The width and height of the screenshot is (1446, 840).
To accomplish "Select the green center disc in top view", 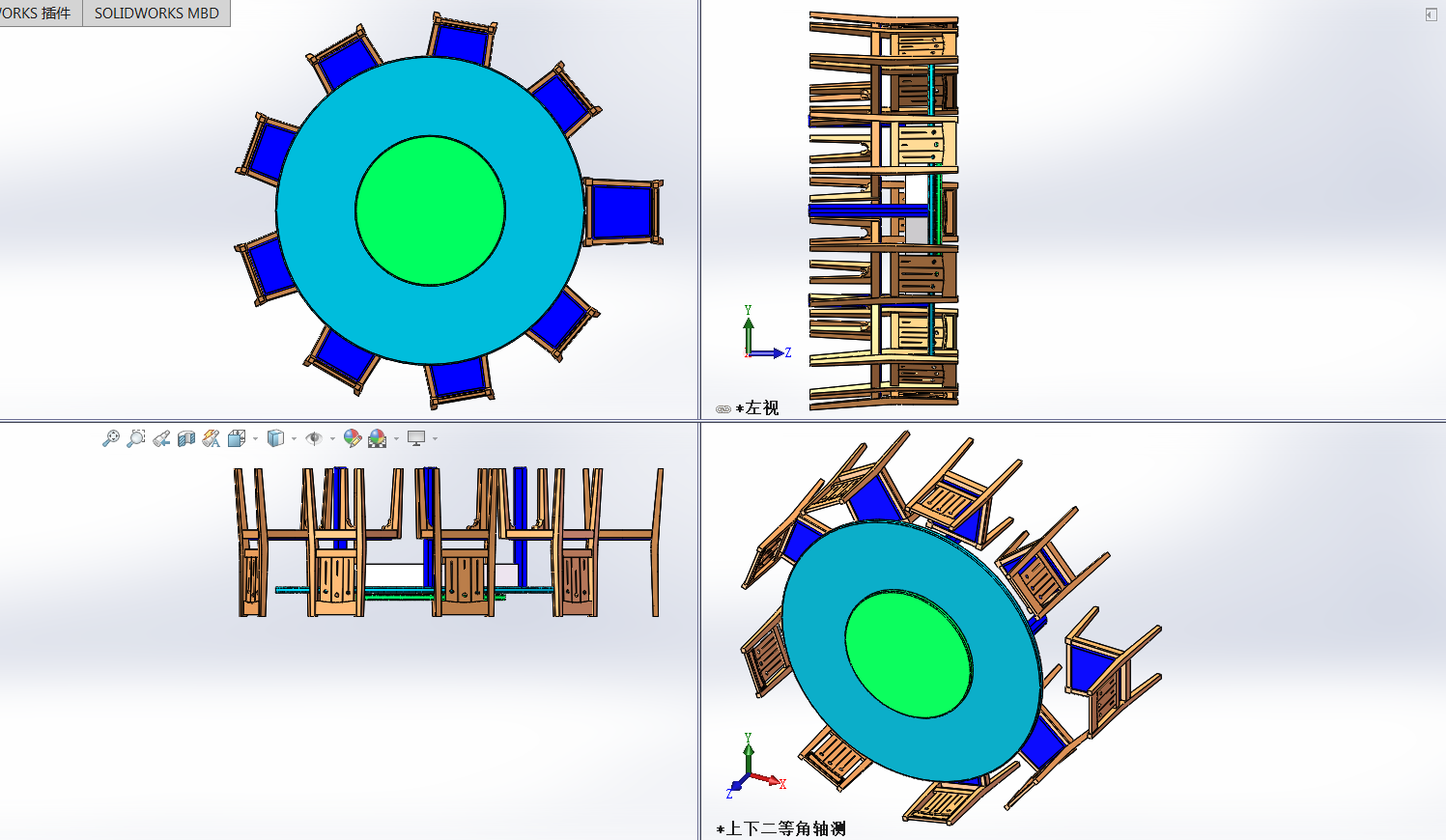I will pos(430,210).
